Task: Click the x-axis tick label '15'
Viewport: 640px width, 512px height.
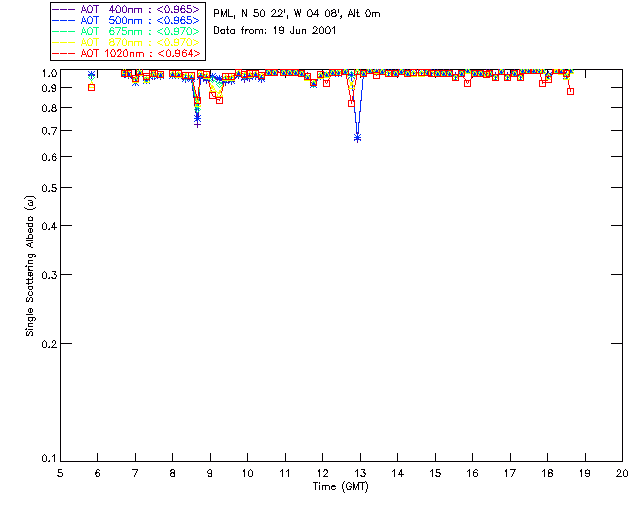Action: coord(435,474)
